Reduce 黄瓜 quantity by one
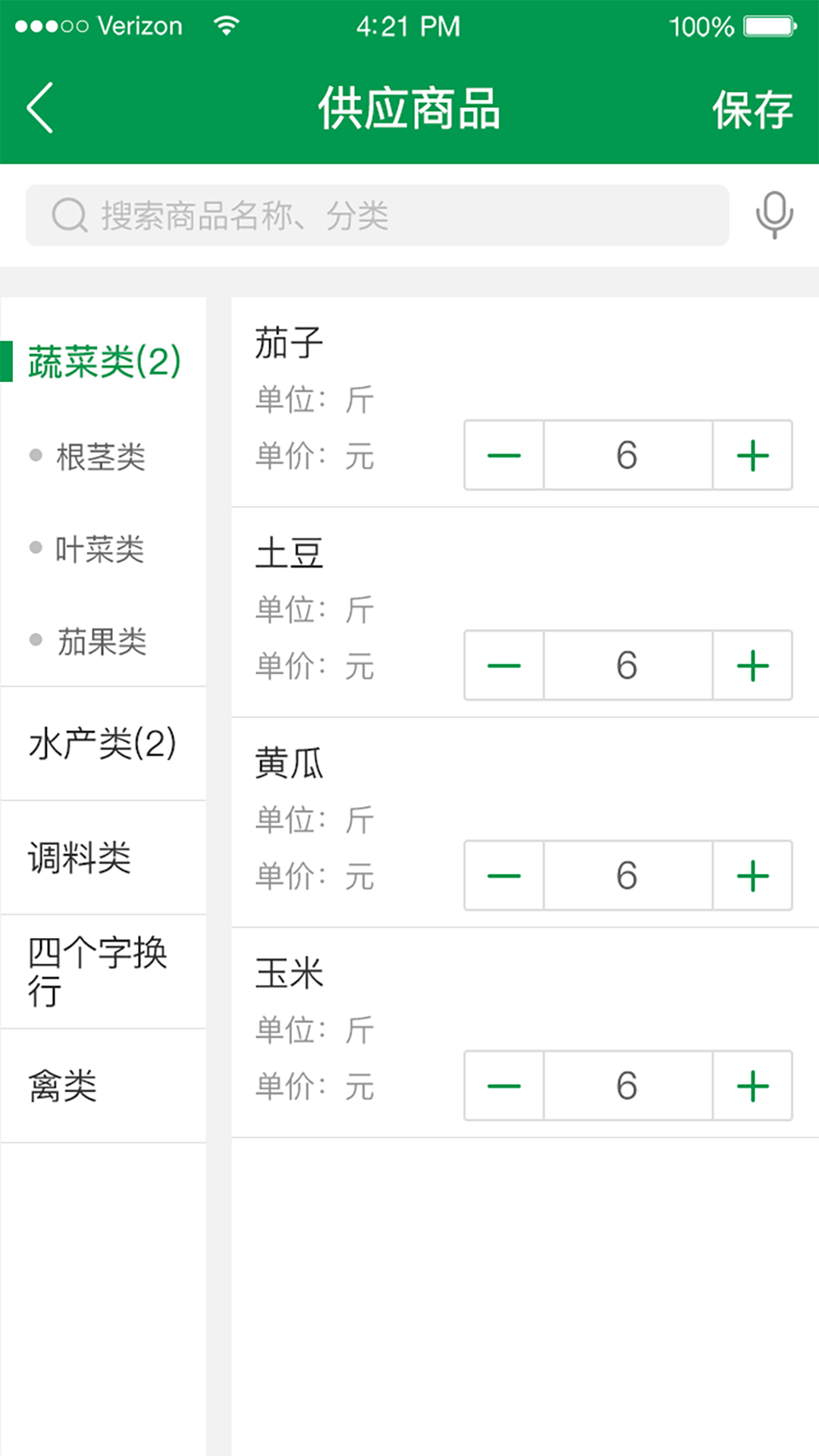 point(504,876)
